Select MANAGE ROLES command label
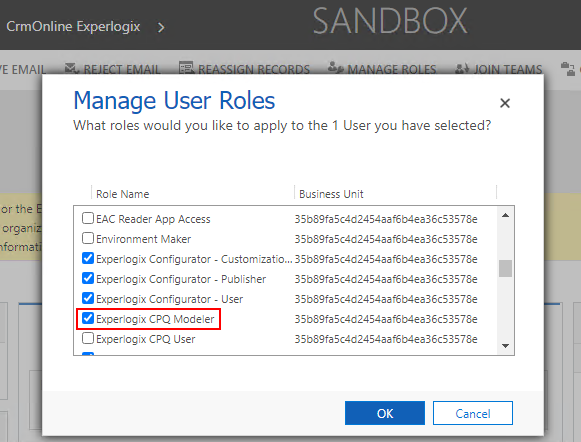This screenshot has height=442, width=581. [x=392, y=69]
